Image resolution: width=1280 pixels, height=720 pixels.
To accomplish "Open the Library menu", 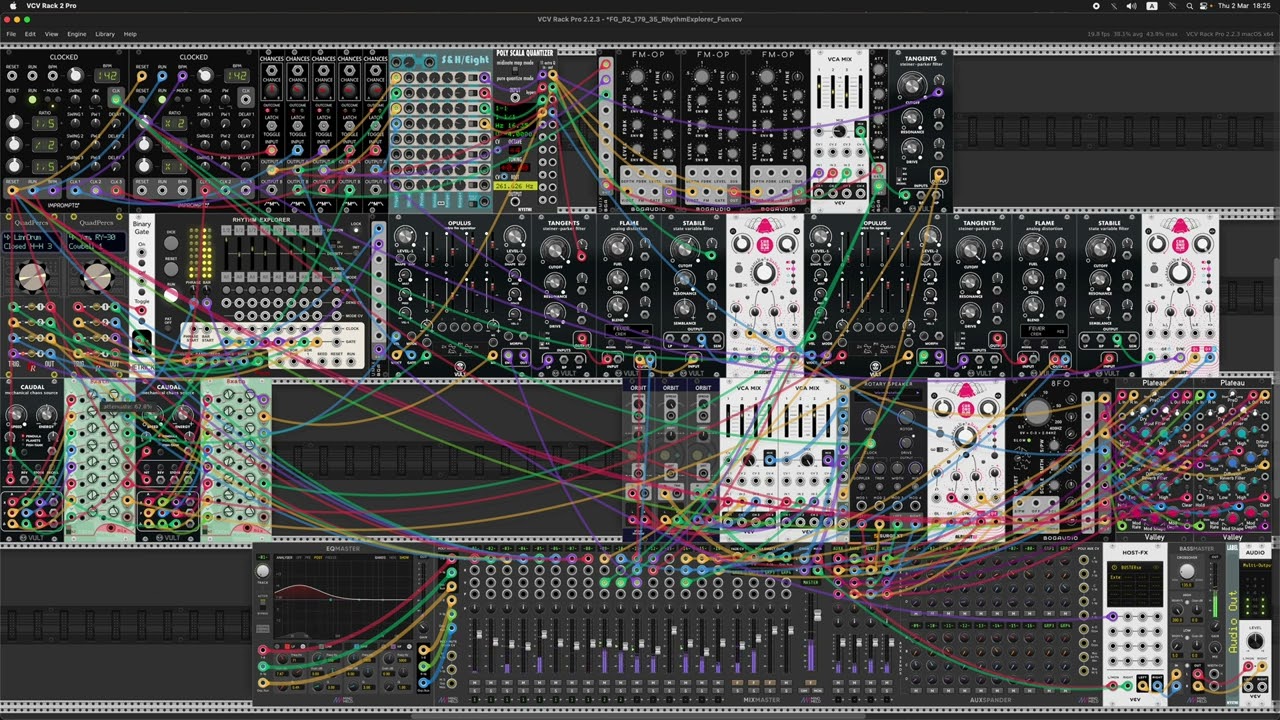I will point(105,34).
